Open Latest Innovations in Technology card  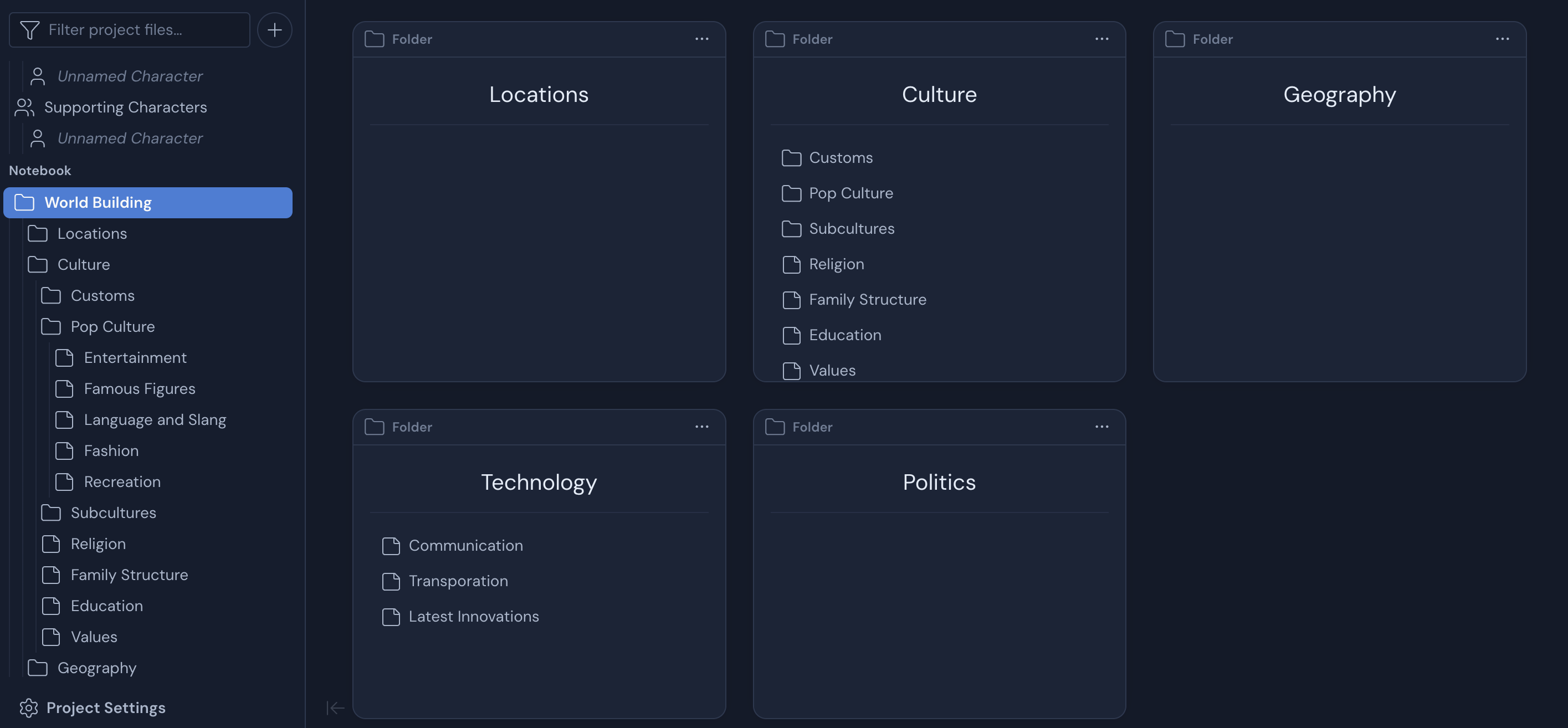474,616
